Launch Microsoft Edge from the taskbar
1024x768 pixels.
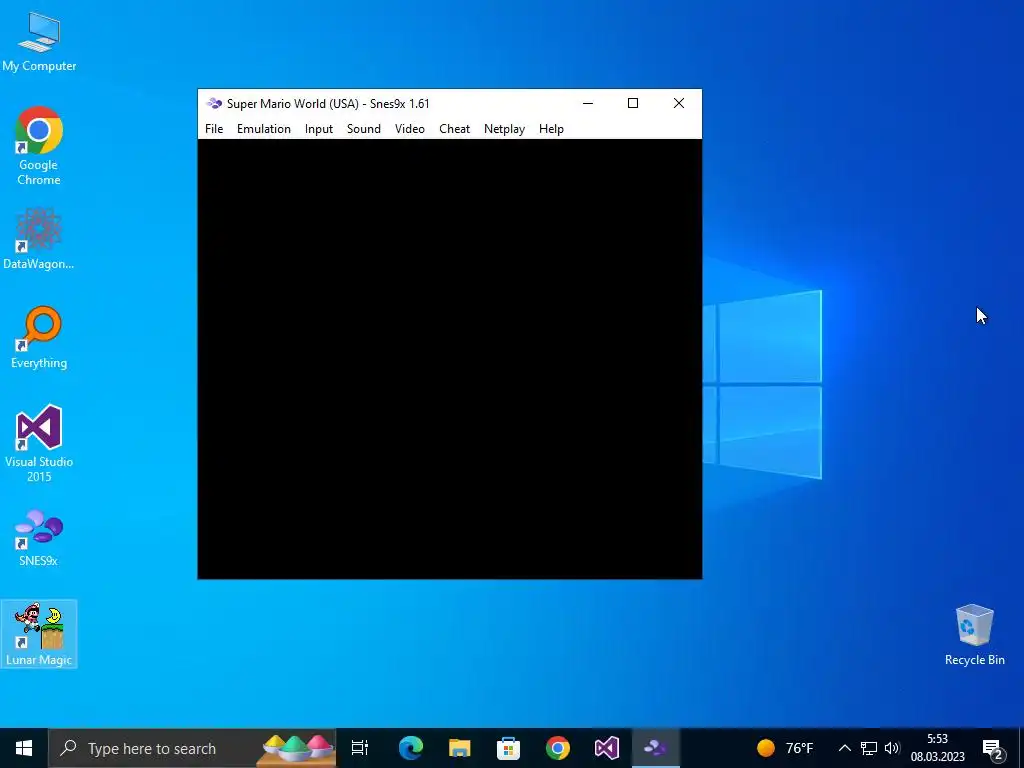pos(411,748)
